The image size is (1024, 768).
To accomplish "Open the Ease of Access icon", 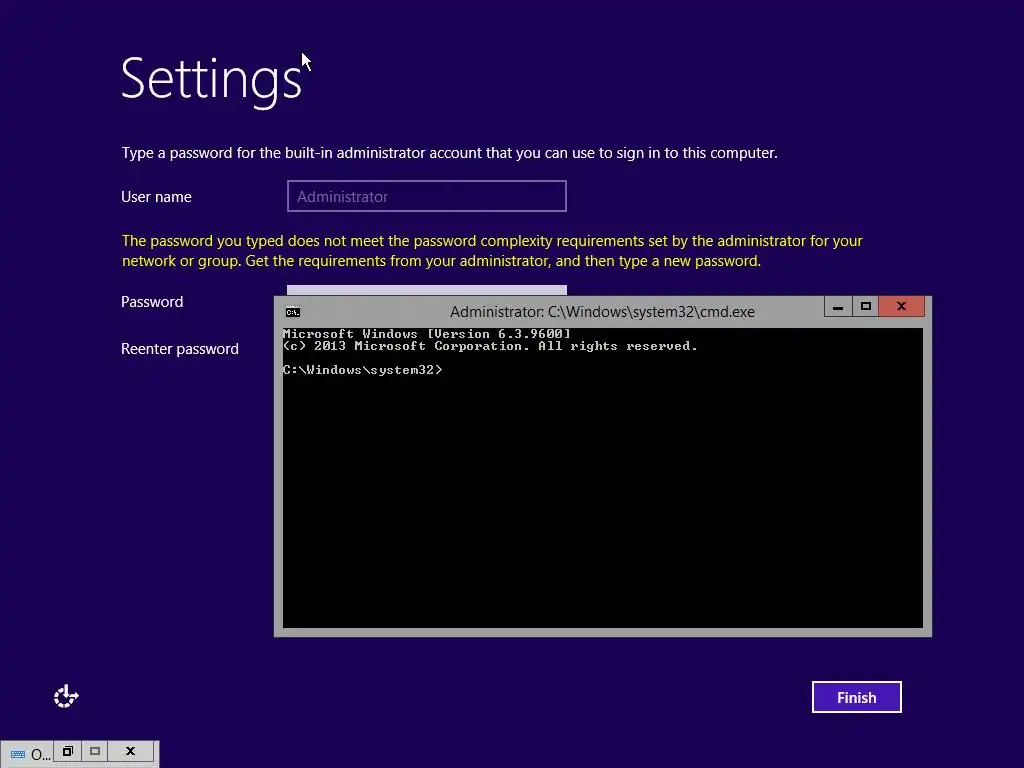I will [66, 697].
